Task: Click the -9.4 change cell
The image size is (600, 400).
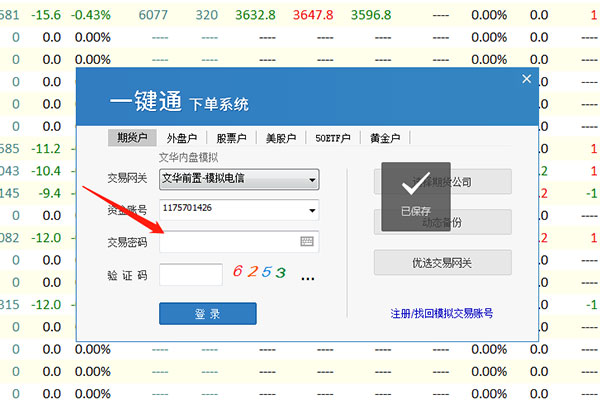Action: 50,193
